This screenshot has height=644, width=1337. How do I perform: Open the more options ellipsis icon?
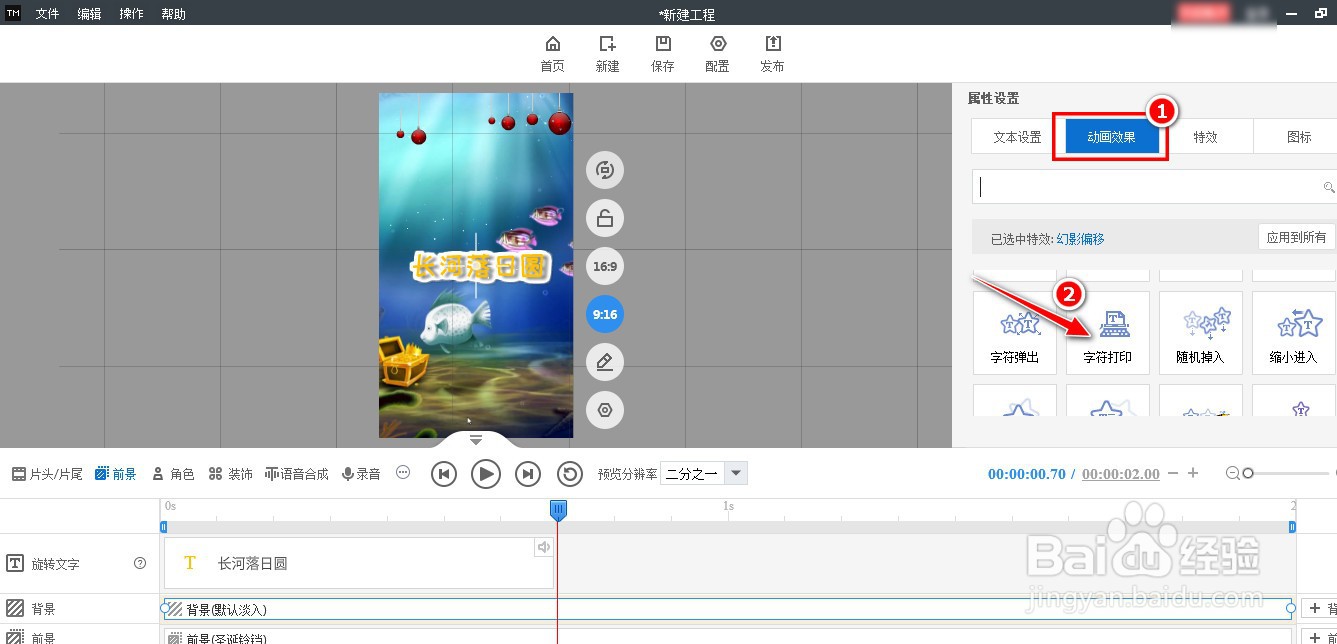click(403, 472)
